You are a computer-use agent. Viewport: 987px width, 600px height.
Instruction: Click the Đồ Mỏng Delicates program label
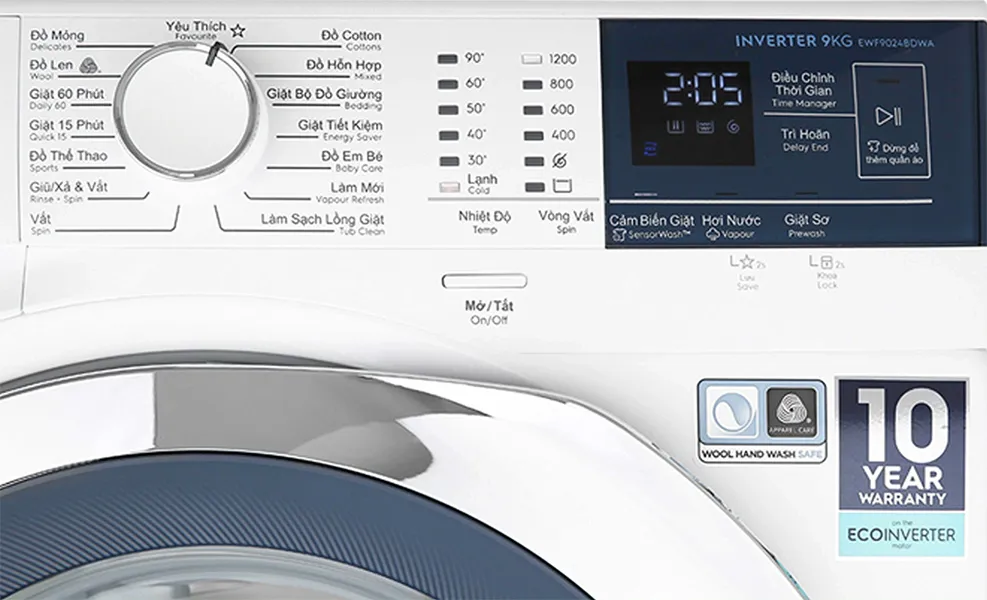click(x=57, y=39)
